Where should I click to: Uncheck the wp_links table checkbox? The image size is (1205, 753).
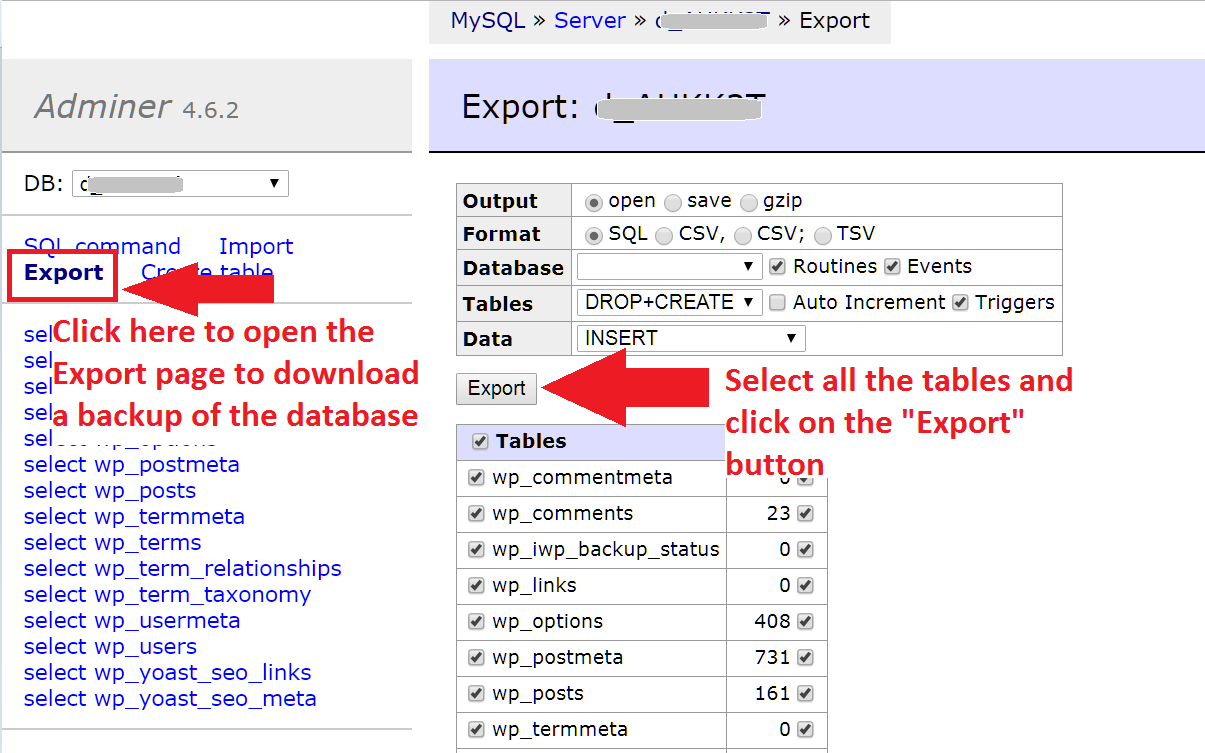476,586
